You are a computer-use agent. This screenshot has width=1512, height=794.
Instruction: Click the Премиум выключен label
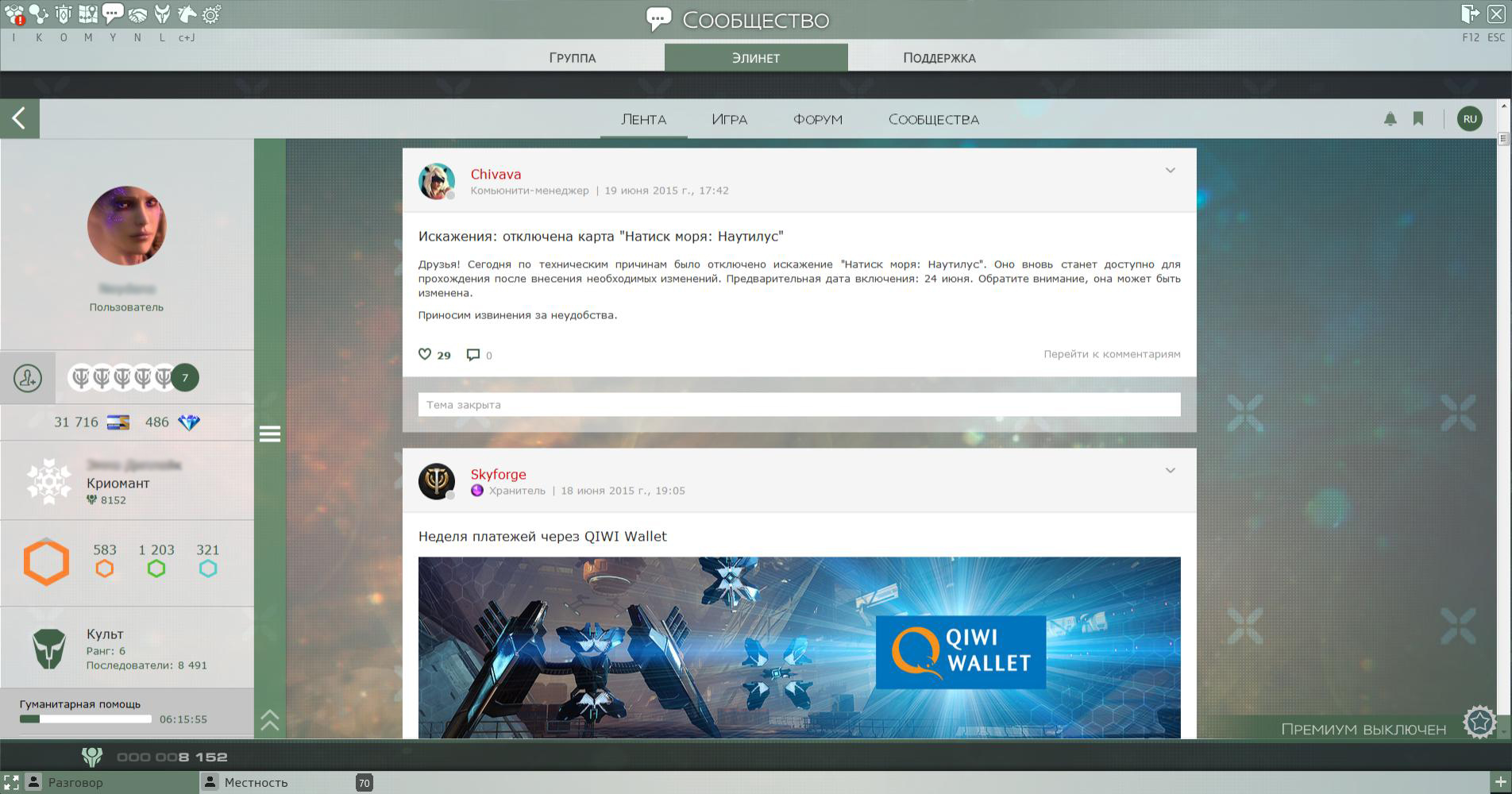pos(1363,729)
